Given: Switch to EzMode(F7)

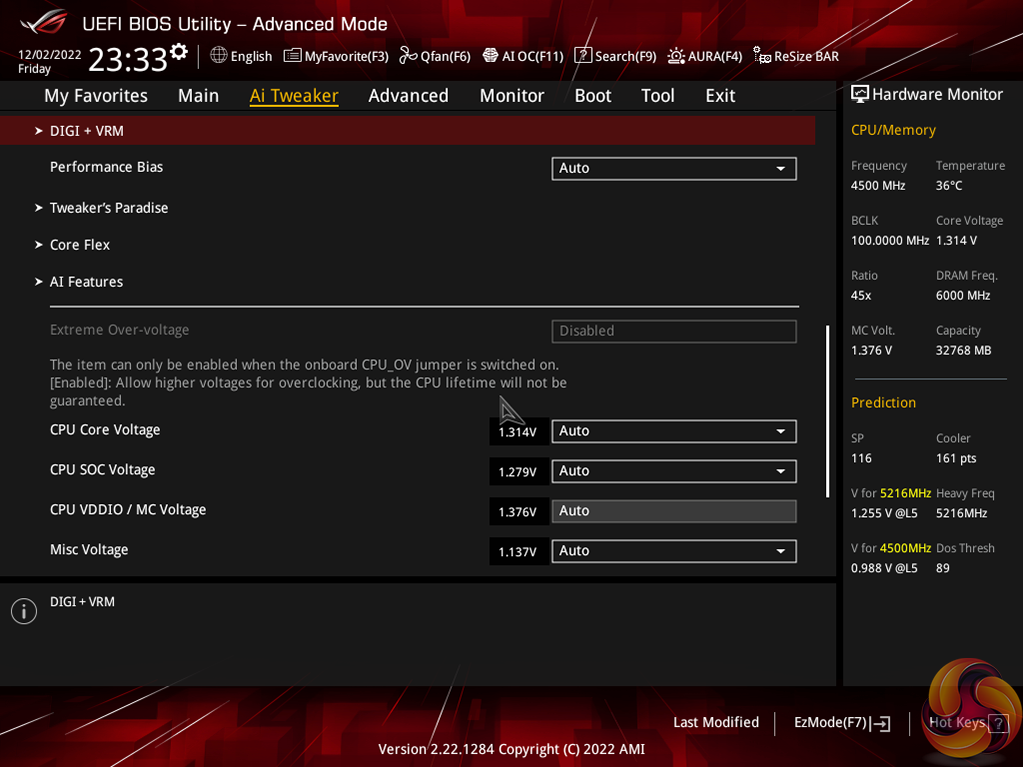Looking at the screenshot, I should point(841,722).
